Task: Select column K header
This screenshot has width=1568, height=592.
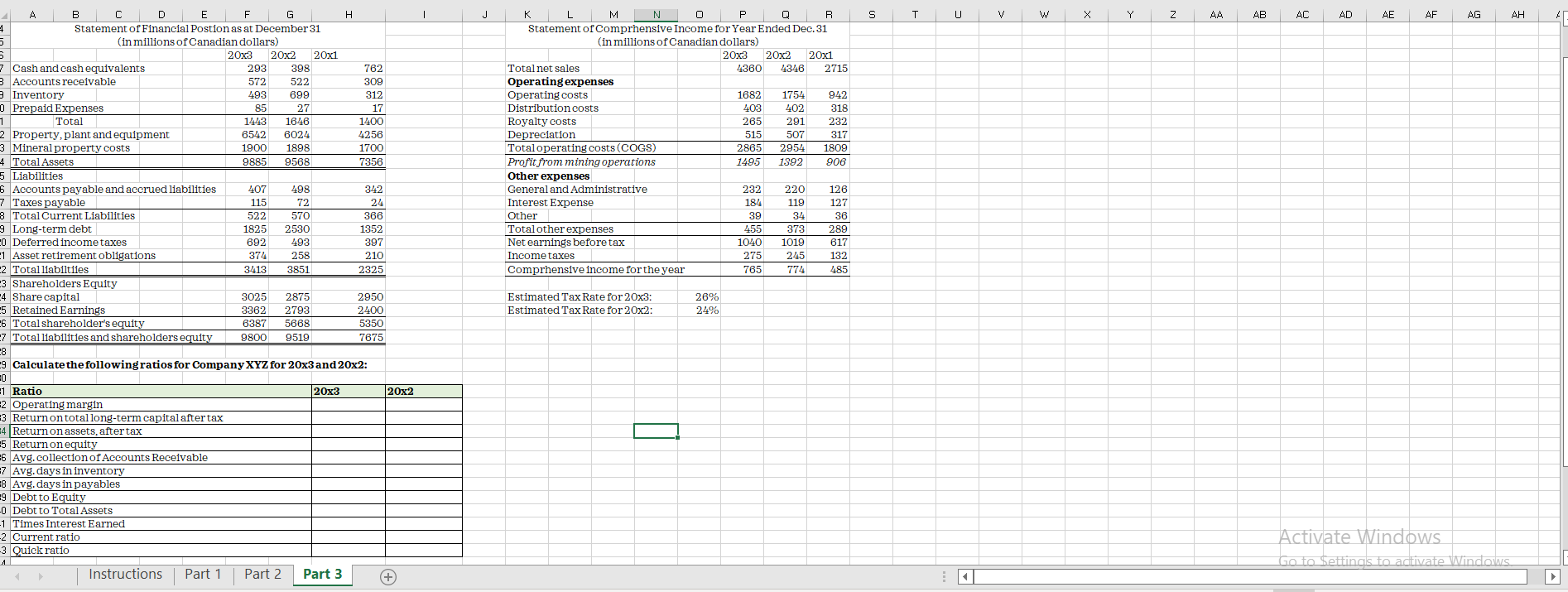Action: point(527,14)
